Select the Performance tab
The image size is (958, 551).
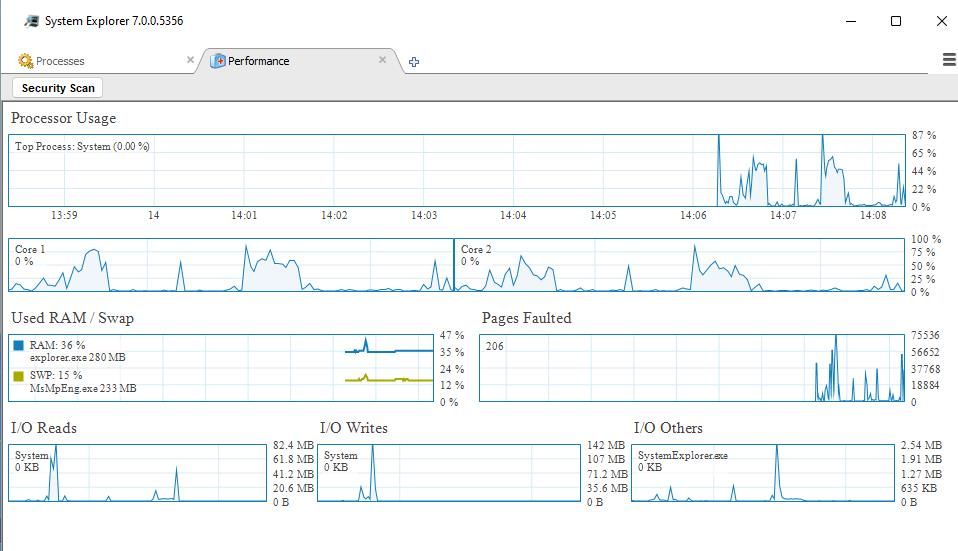(258, 61)
